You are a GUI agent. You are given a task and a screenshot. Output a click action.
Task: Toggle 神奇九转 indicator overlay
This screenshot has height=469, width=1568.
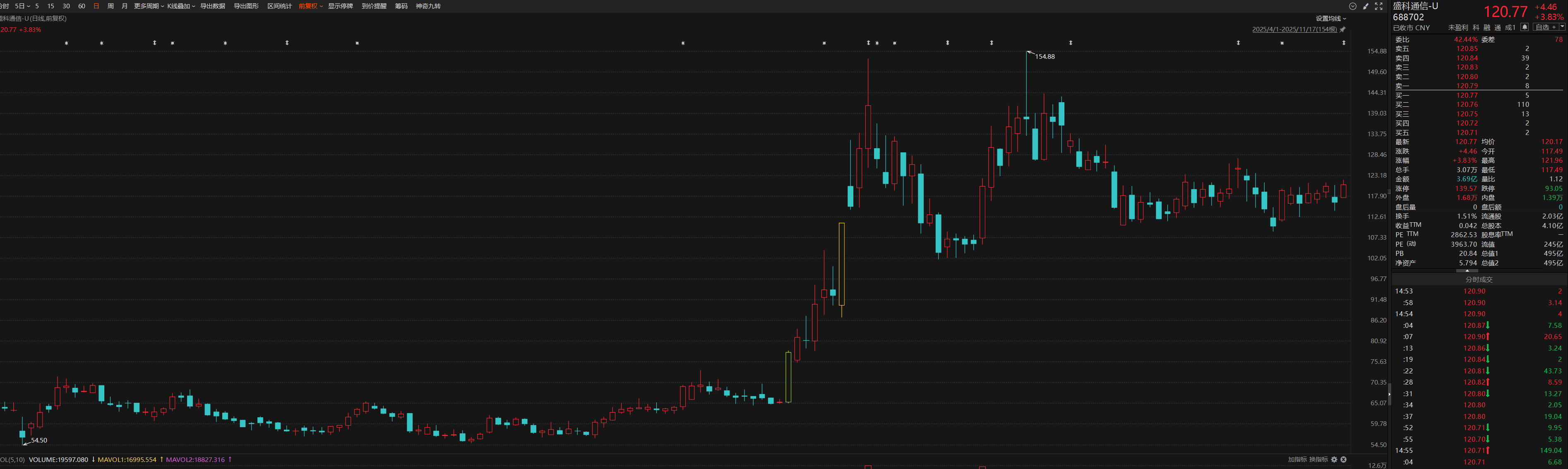click(x=428, y=6)
